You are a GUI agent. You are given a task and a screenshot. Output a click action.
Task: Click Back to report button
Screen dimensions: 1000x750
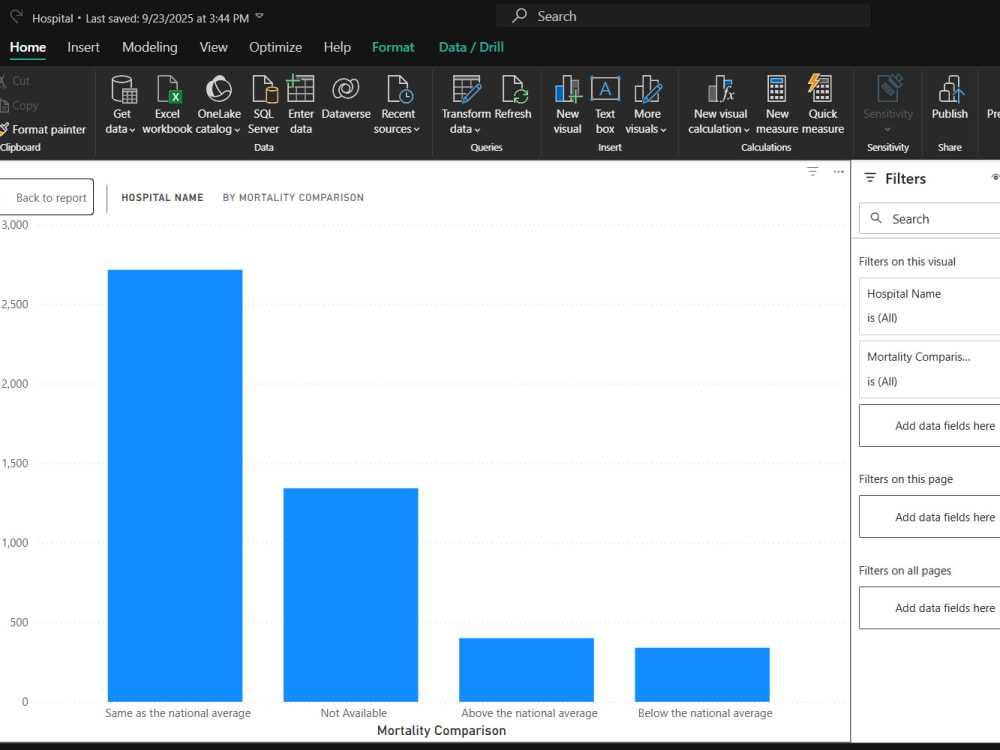(47, 197)
